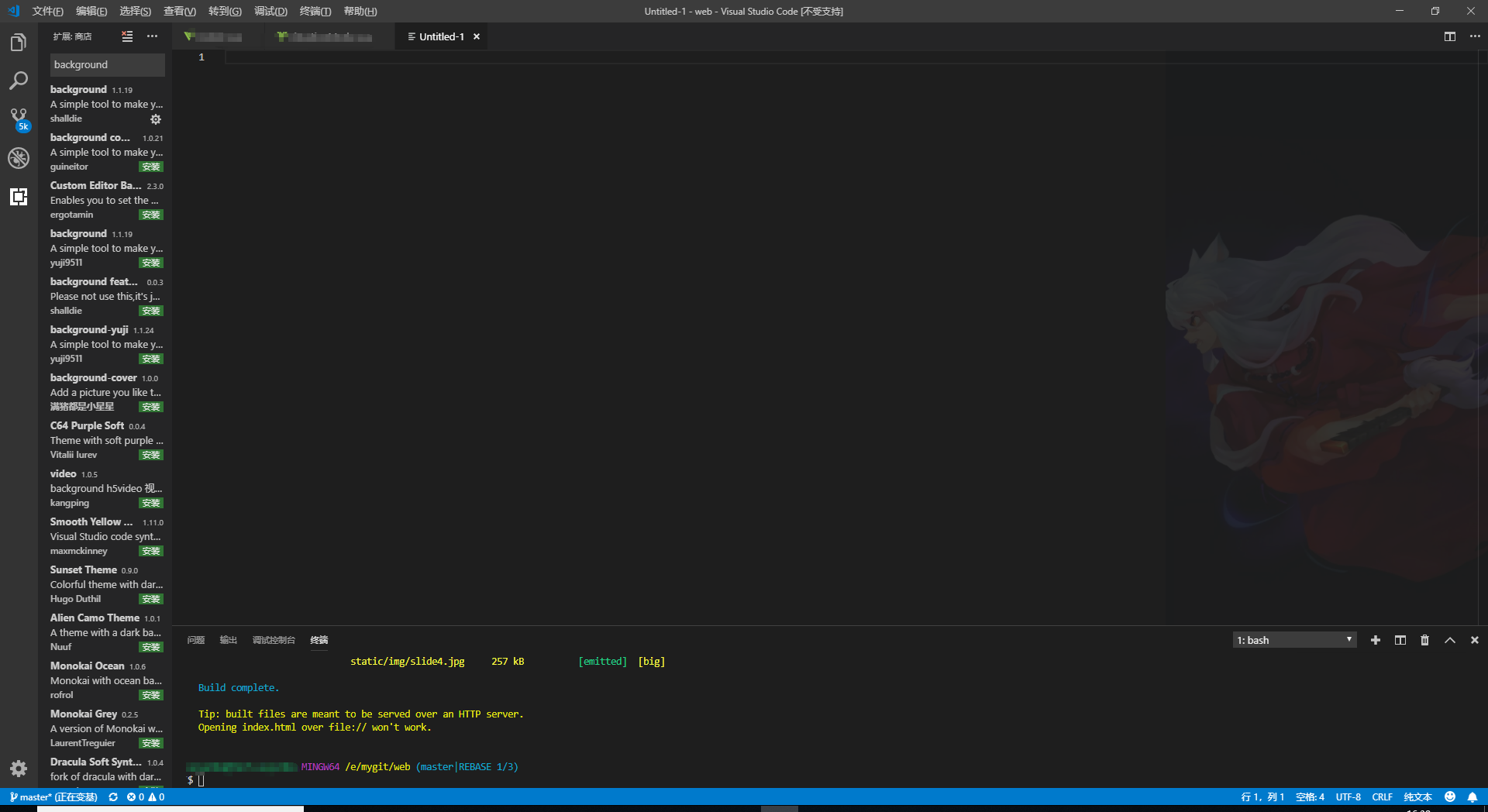Split the terminal using the split icon
Viewport: 1488px width, 812px height.
(x=1400, y=640)
